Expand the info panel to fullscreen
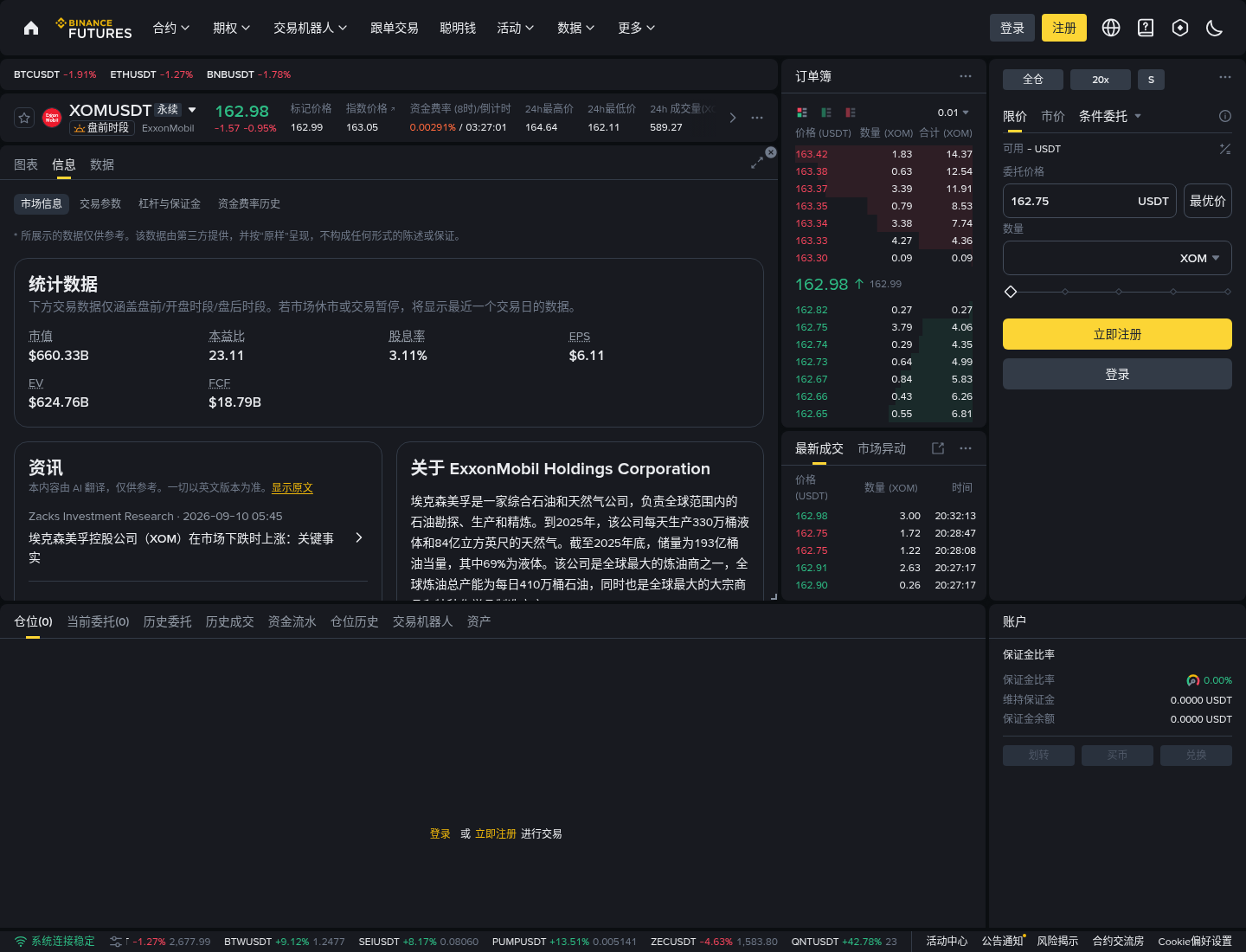This screenshot has height=952, width=1246. [x=757, y=163]
